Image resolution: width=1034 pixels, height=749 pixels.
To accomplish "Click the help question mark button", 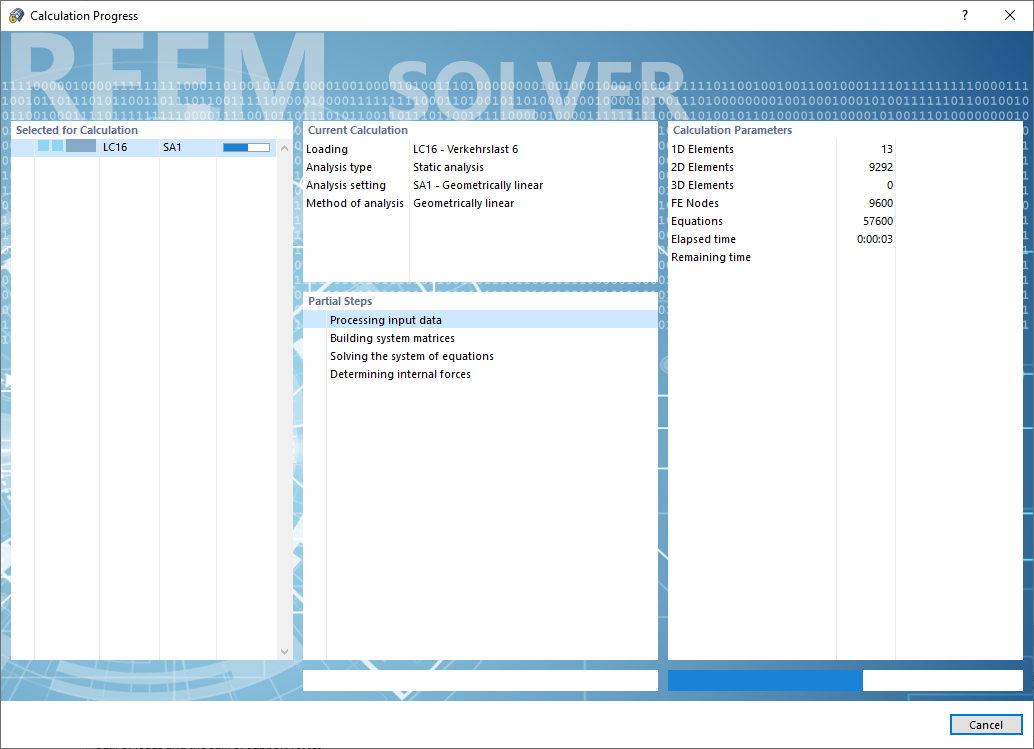I will pos(965,15).
